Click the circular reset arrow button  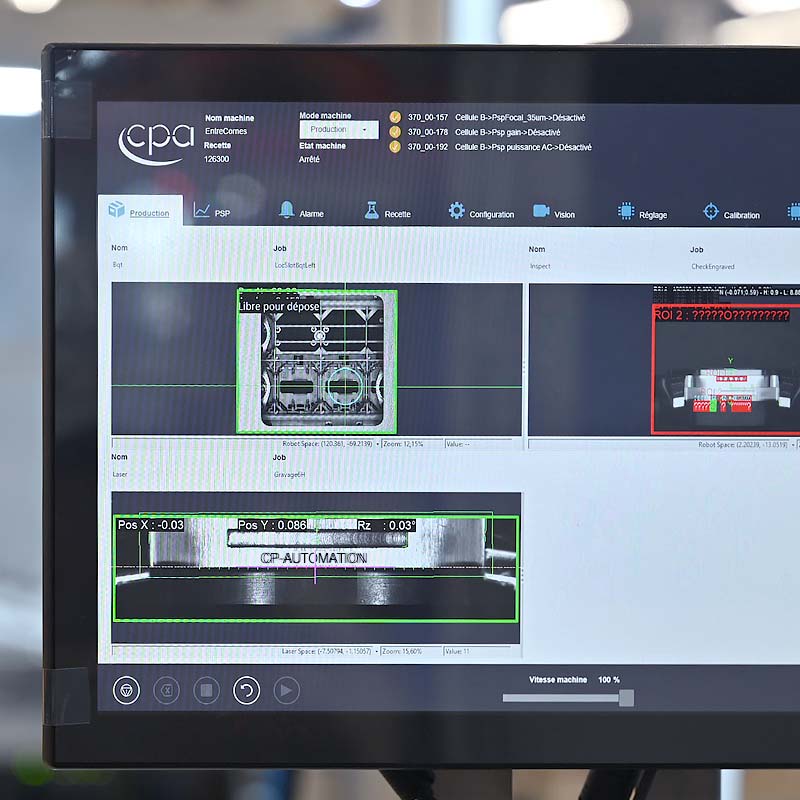point(246,690)
